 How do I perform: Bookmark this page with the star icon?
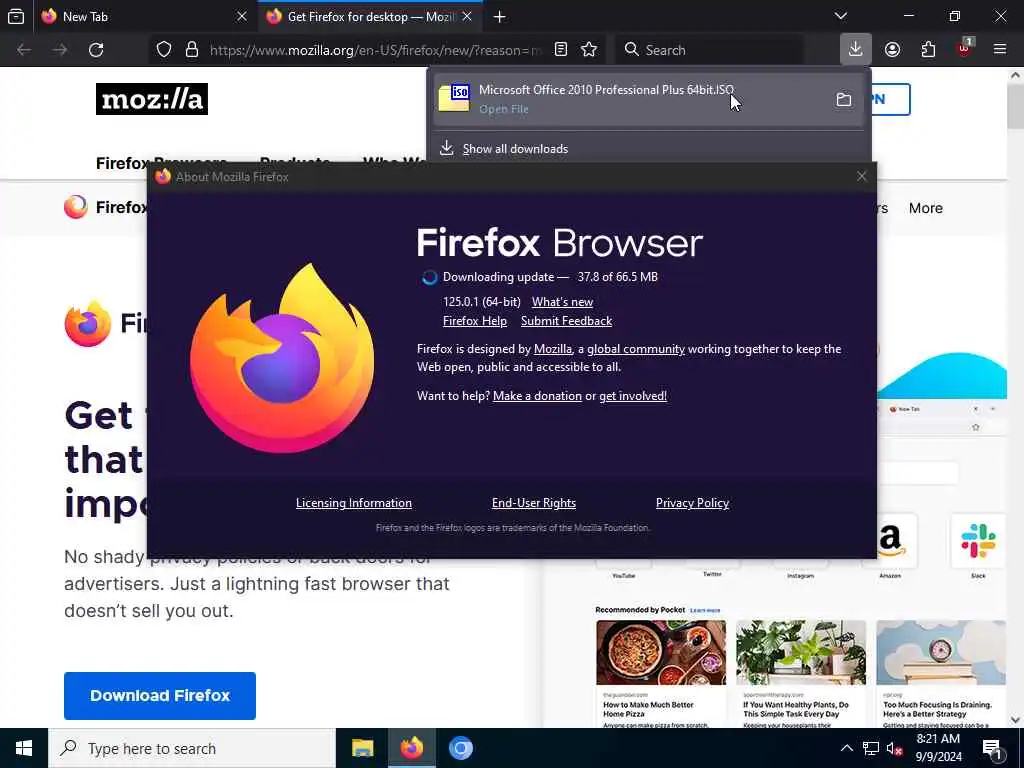pos(589,50)
